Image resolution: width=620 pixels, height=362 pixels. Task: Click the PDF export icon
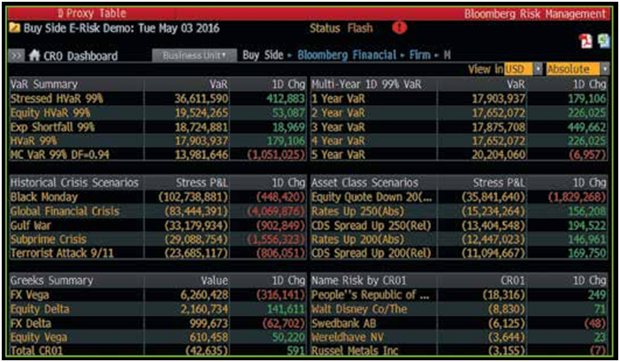click(586, 41)
